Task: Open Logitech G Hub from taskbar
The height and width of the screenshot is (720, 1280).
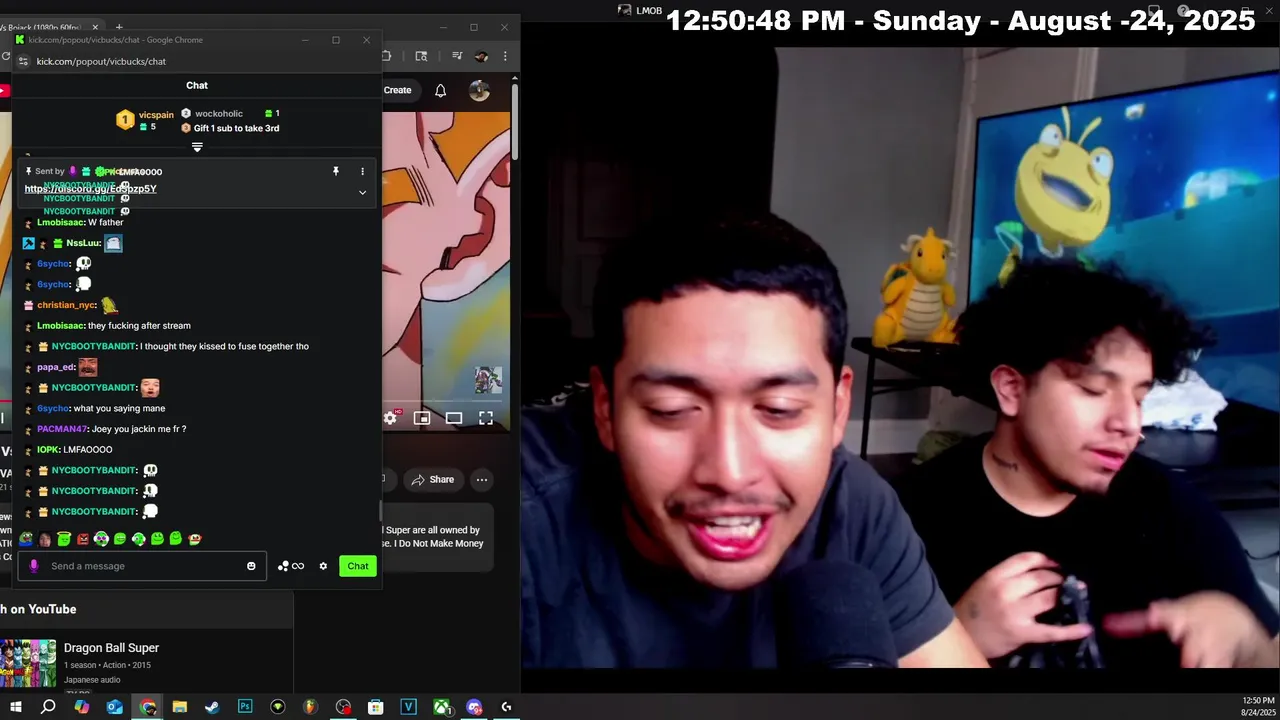Action: tap(507, 707)
